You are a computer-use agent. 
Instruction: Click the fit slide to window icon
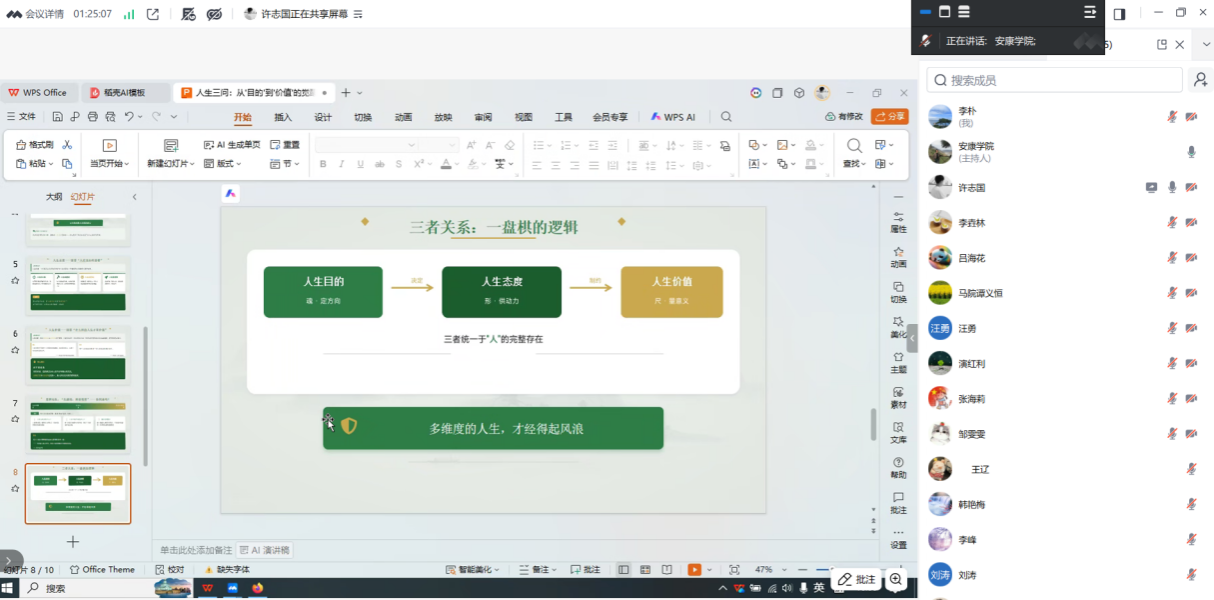(734, 569)
